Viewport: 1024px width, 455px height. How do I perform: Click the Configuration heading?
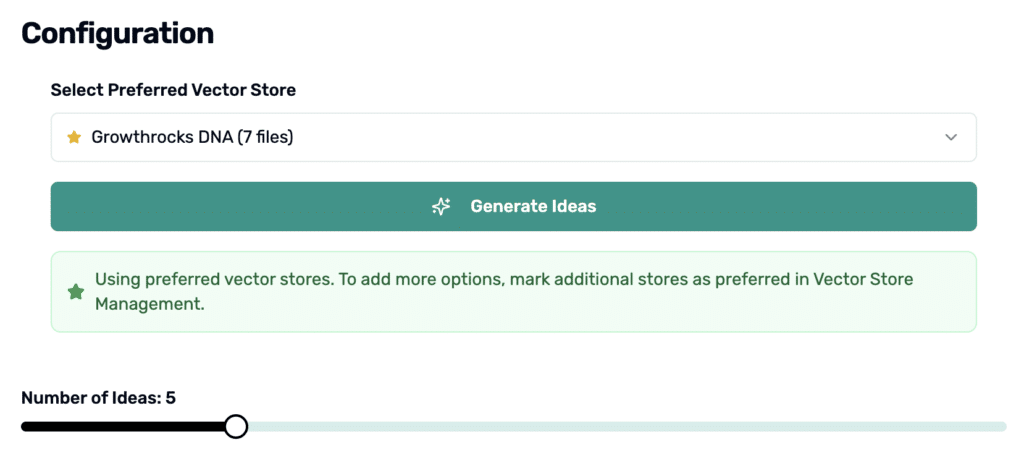tap(118, 33)
